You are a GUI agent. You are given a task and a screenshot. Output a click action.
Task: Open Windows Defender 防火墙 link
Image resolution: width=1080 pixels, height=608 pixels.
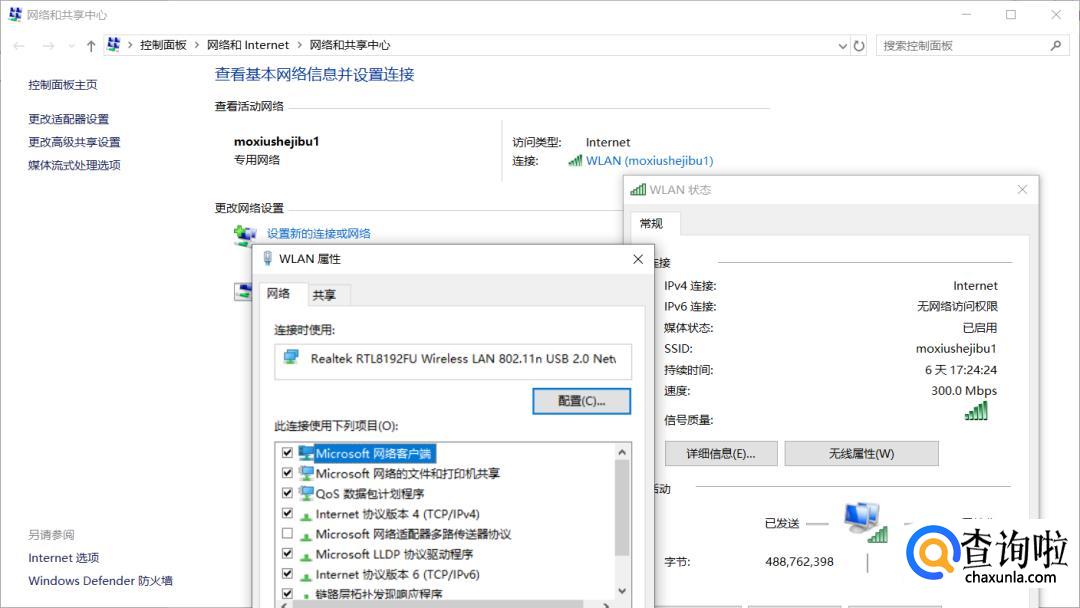tap(101, 580)
